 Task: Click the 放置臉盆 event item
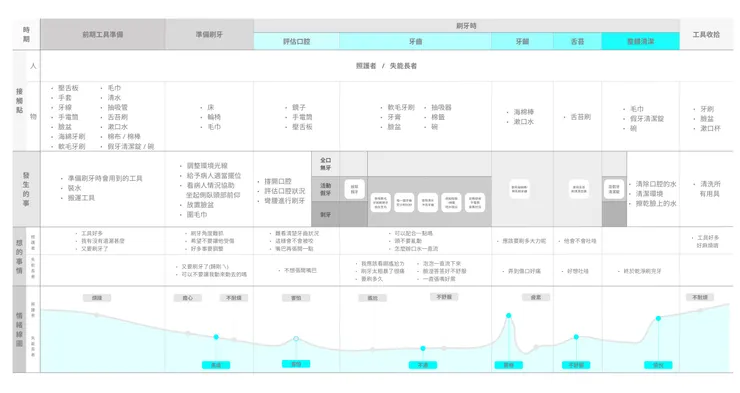coord(200,205)
